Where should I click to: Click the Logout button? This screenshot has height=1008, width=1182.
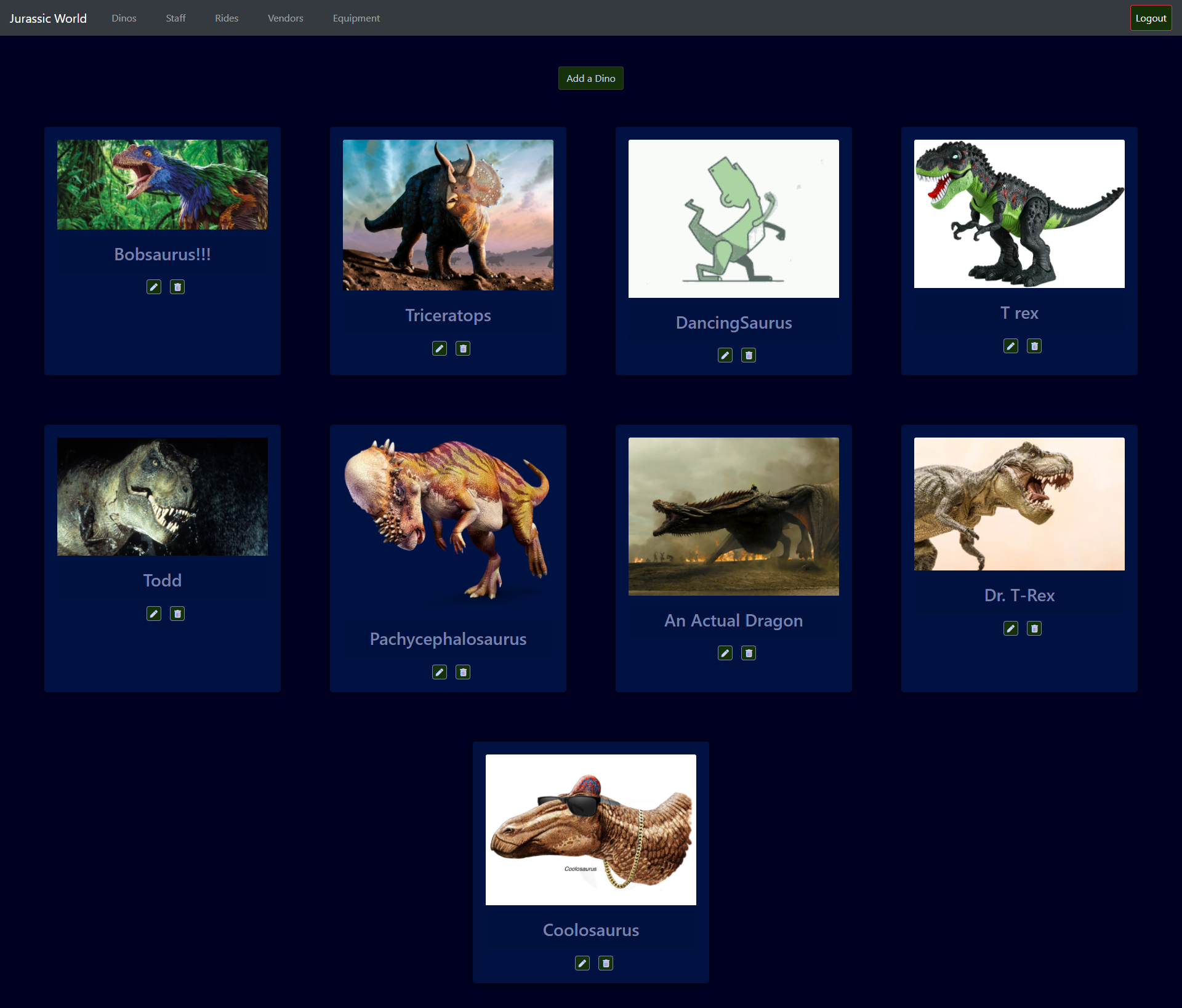click(x=1150, y=18)
